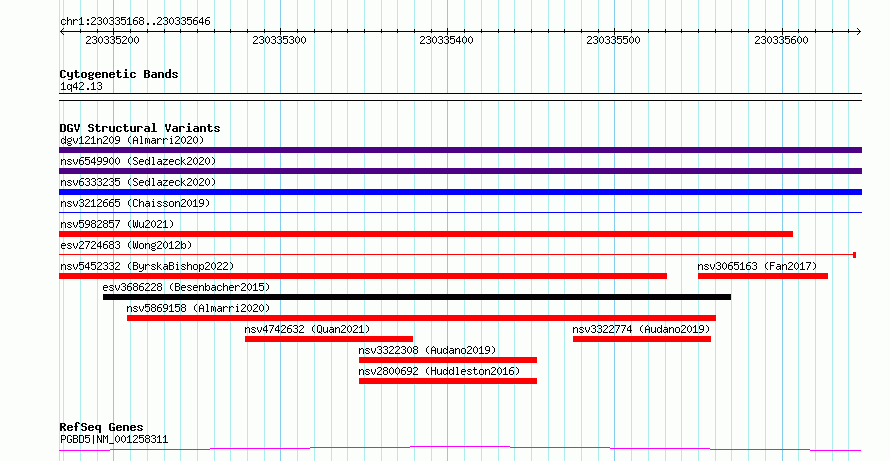890x461 pixels.
Task: Open the nsv3322308 (Audano2019) label
Action: (x=427, y=350)
